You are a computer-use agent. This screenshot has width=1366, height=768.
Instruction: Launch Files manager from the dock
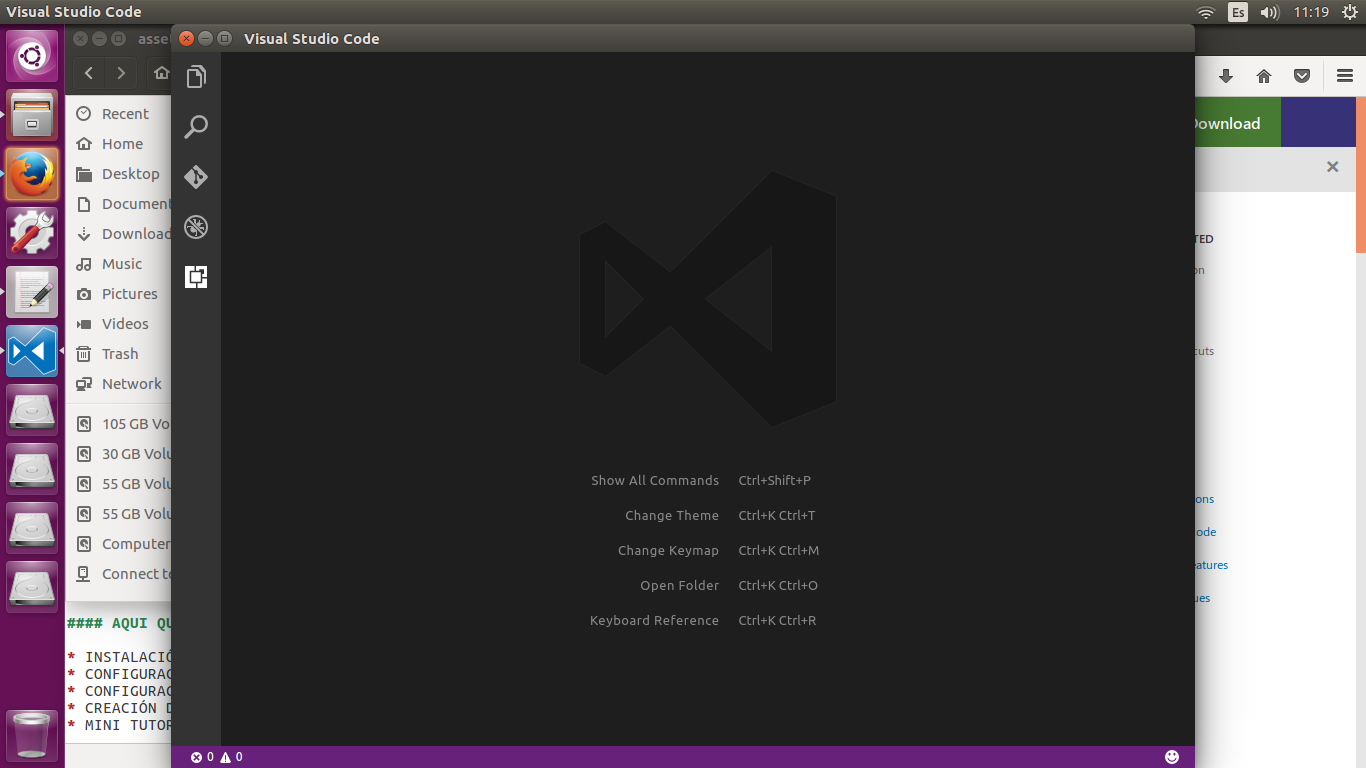tap(32, 115)
